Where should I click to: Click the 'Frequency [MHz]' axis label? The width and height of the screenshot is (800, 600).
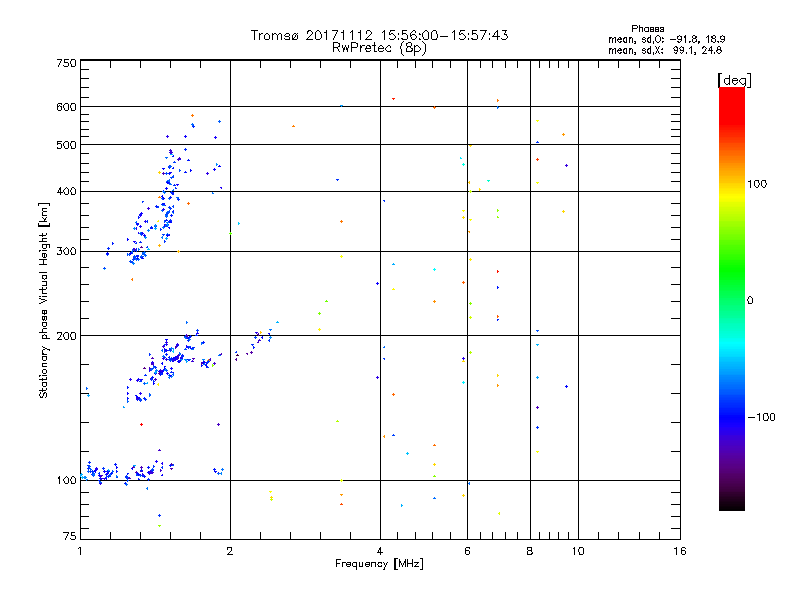coord(379,564)
